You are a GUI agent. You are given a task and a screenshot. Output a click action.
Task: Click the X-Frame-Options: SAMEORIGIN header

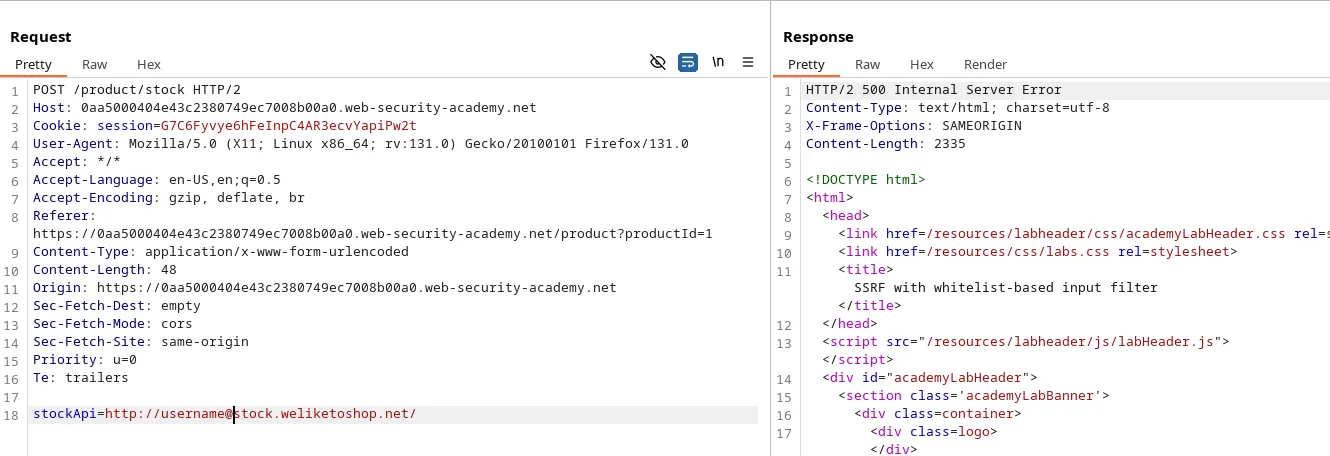pyautogui.click(x=914, y=126)
